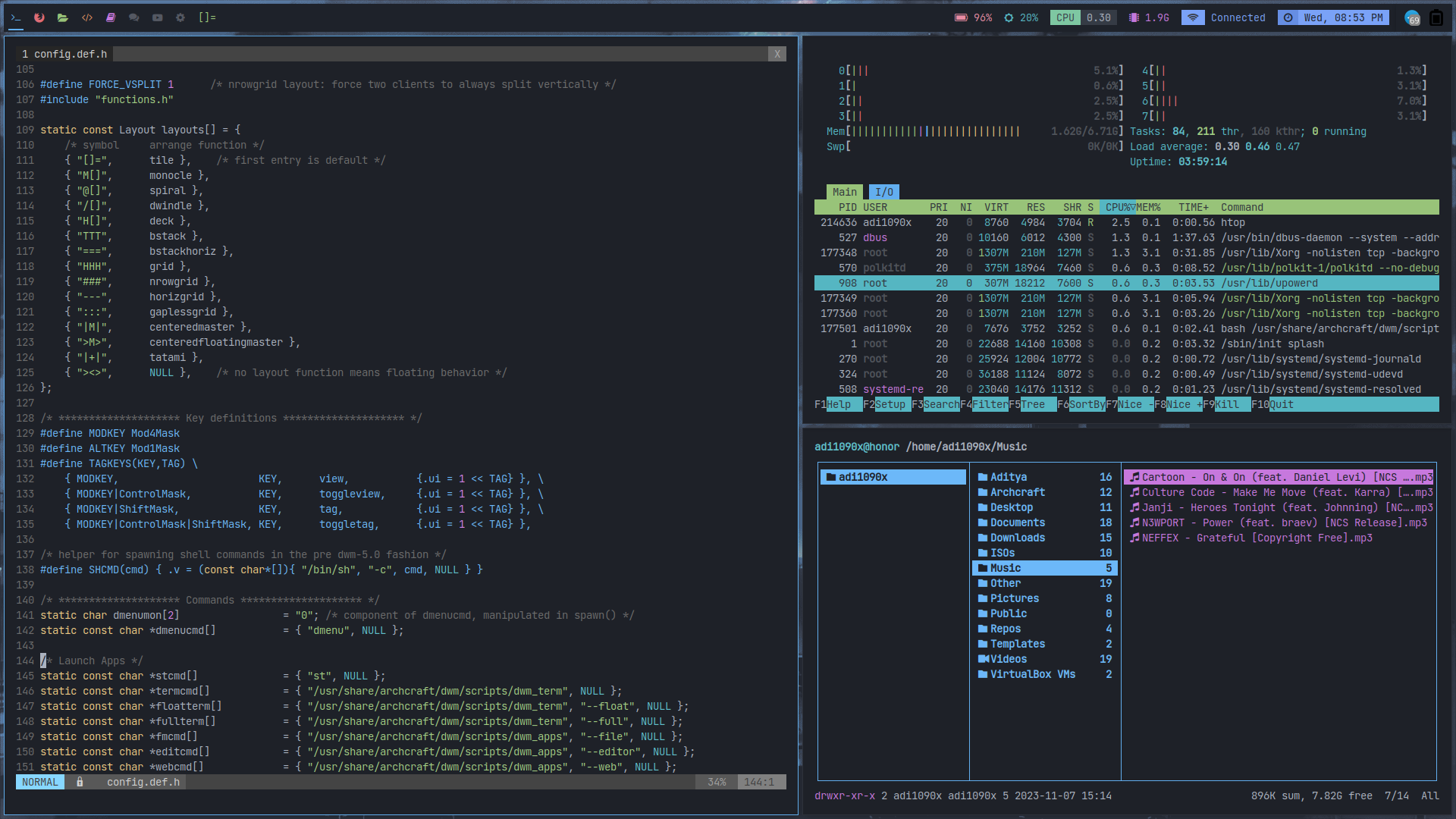Switch to the chat bubbles tag
1456x819 pixels.
[x=134, y=17]
